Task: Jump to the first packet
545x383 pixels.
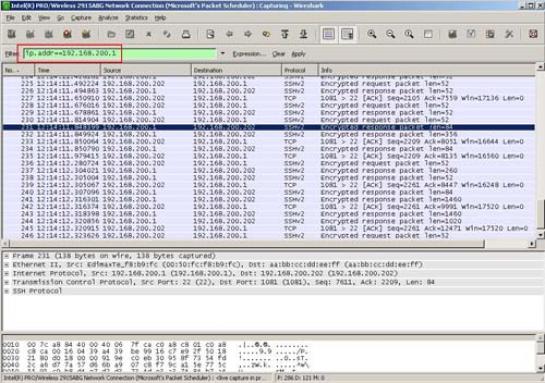Action: (x=285, y=34)
